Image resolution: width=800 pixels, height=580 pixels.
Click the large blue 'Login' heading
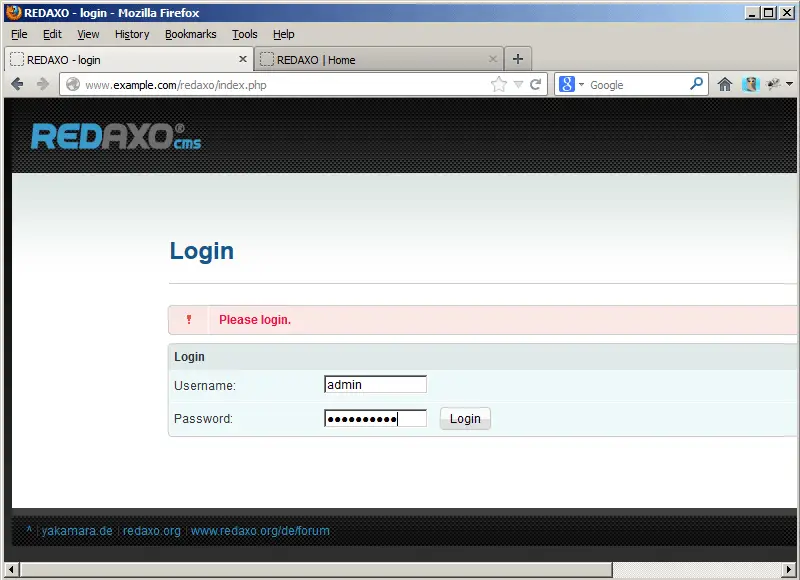(202, 251)
